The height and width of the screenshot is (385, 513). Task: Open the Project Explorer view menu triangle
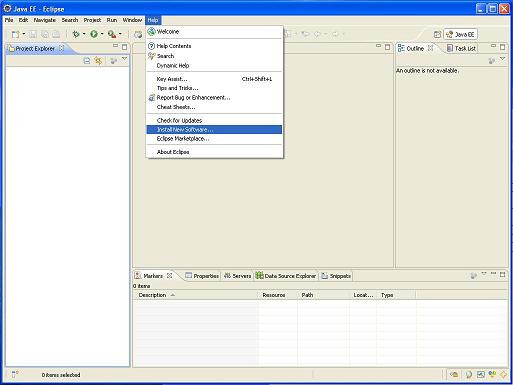(x=125, y=59)
